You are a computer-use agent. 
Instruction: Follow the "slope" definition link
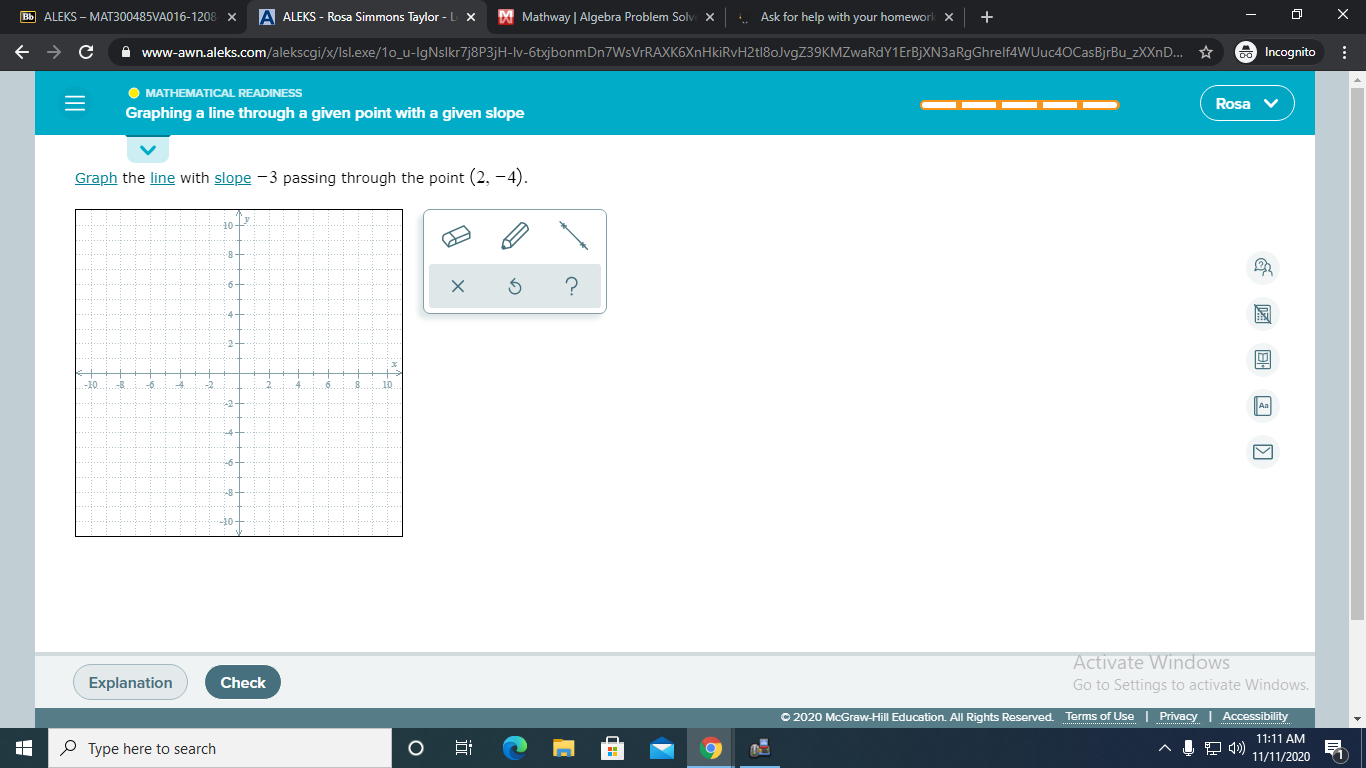[232, 178]
